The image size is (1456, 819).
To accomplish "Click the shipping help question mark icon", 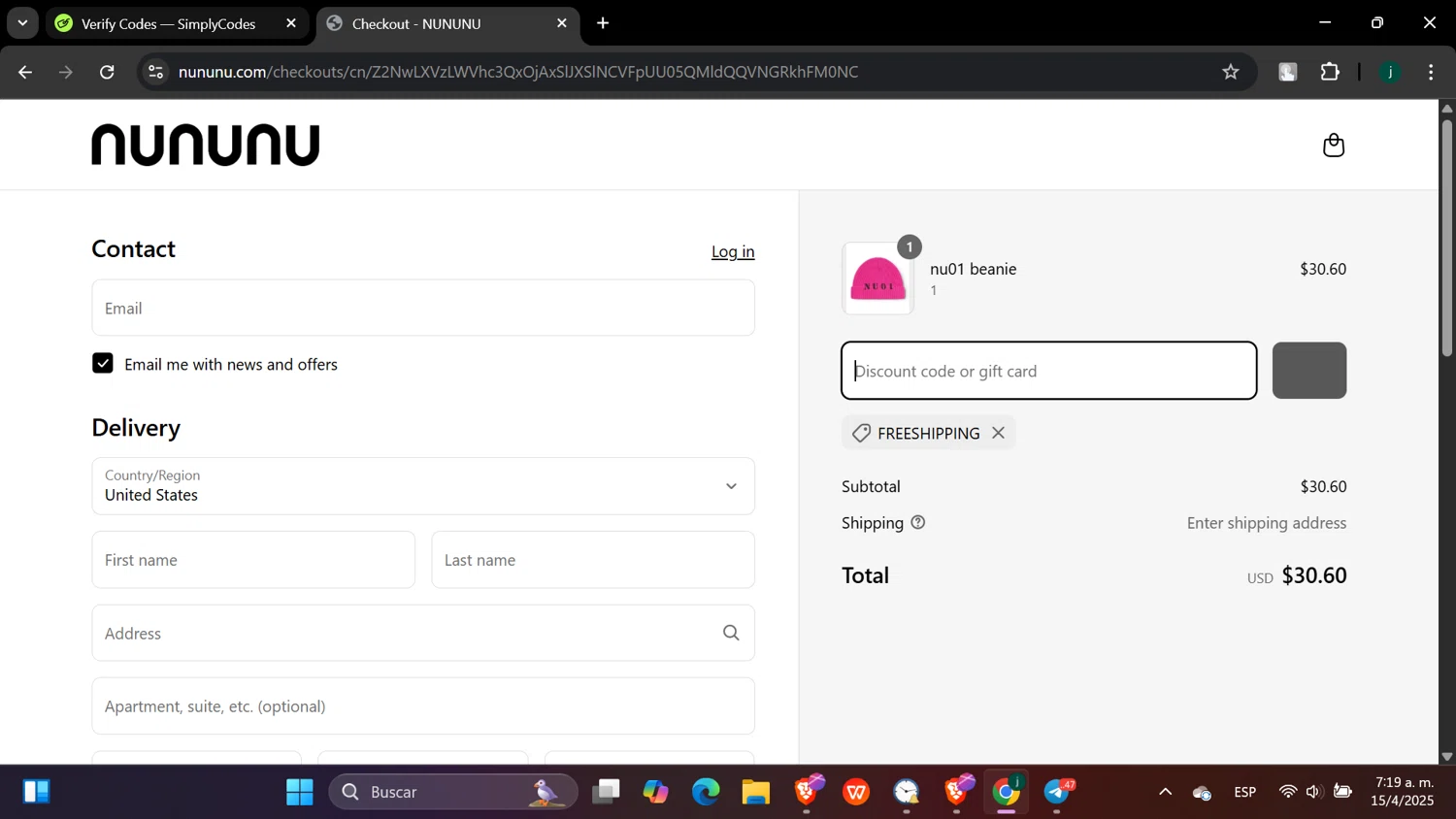I will pos(918,523).
